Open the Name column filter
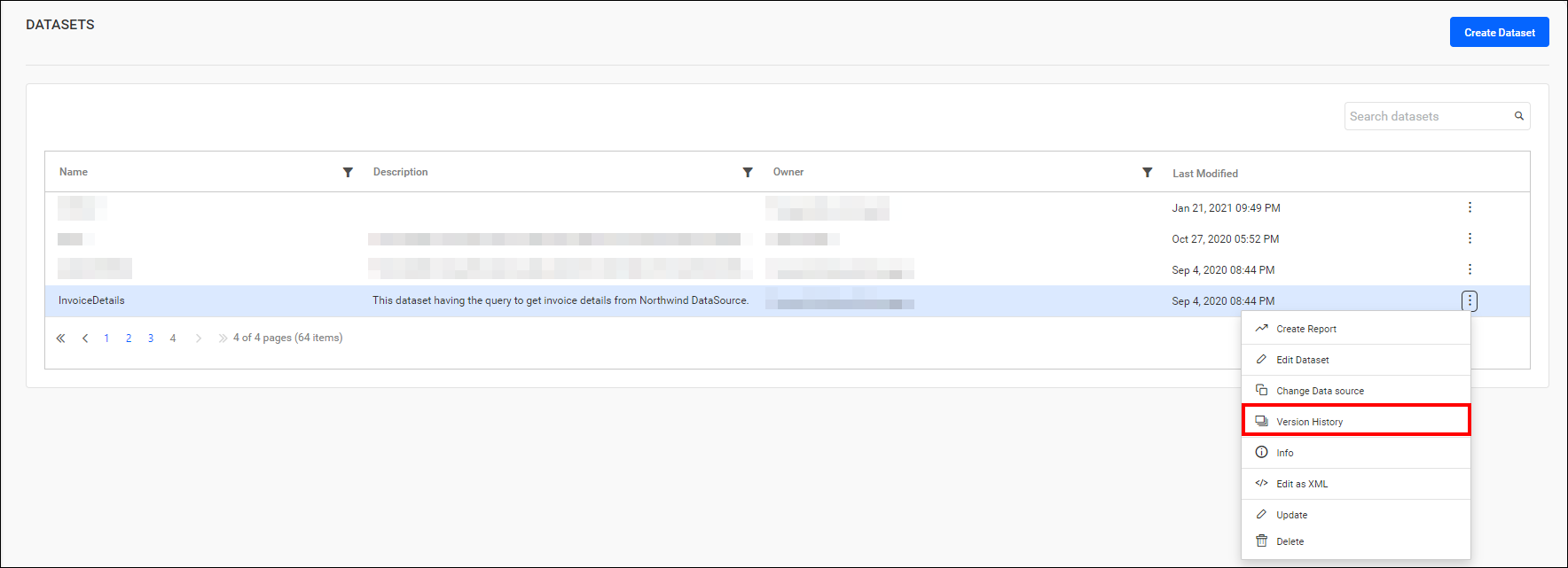This screenshot has height=568, width=1568. 348,172
